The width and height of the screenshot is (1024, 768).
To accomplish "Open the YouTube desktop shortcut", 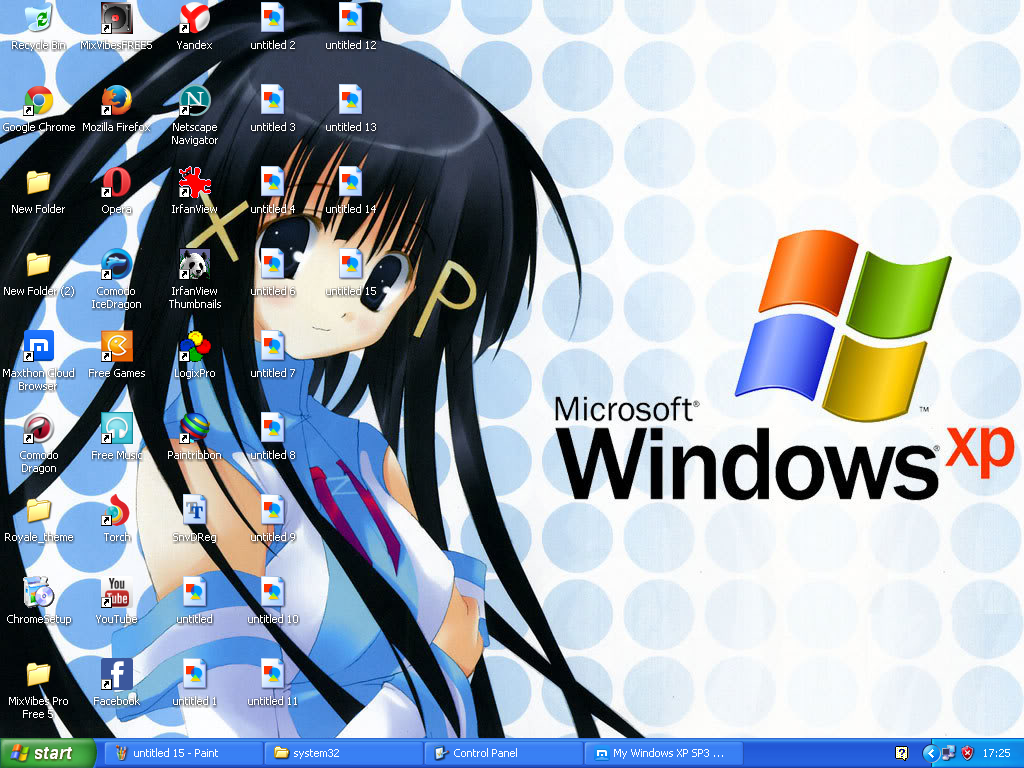I will pyautogui.click(x=116, y=598).
